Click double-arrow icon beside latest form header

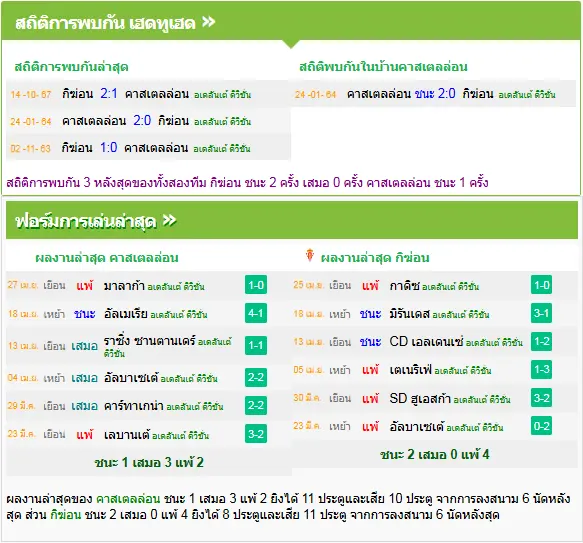(x=170, y=221)
